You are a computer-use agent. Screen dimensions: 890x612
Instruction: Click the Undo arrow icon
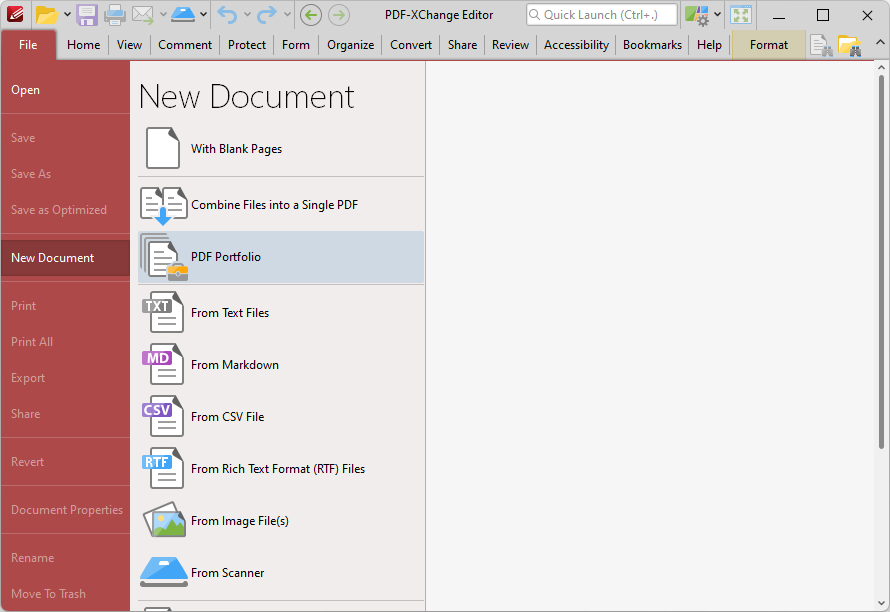(227, 15)
